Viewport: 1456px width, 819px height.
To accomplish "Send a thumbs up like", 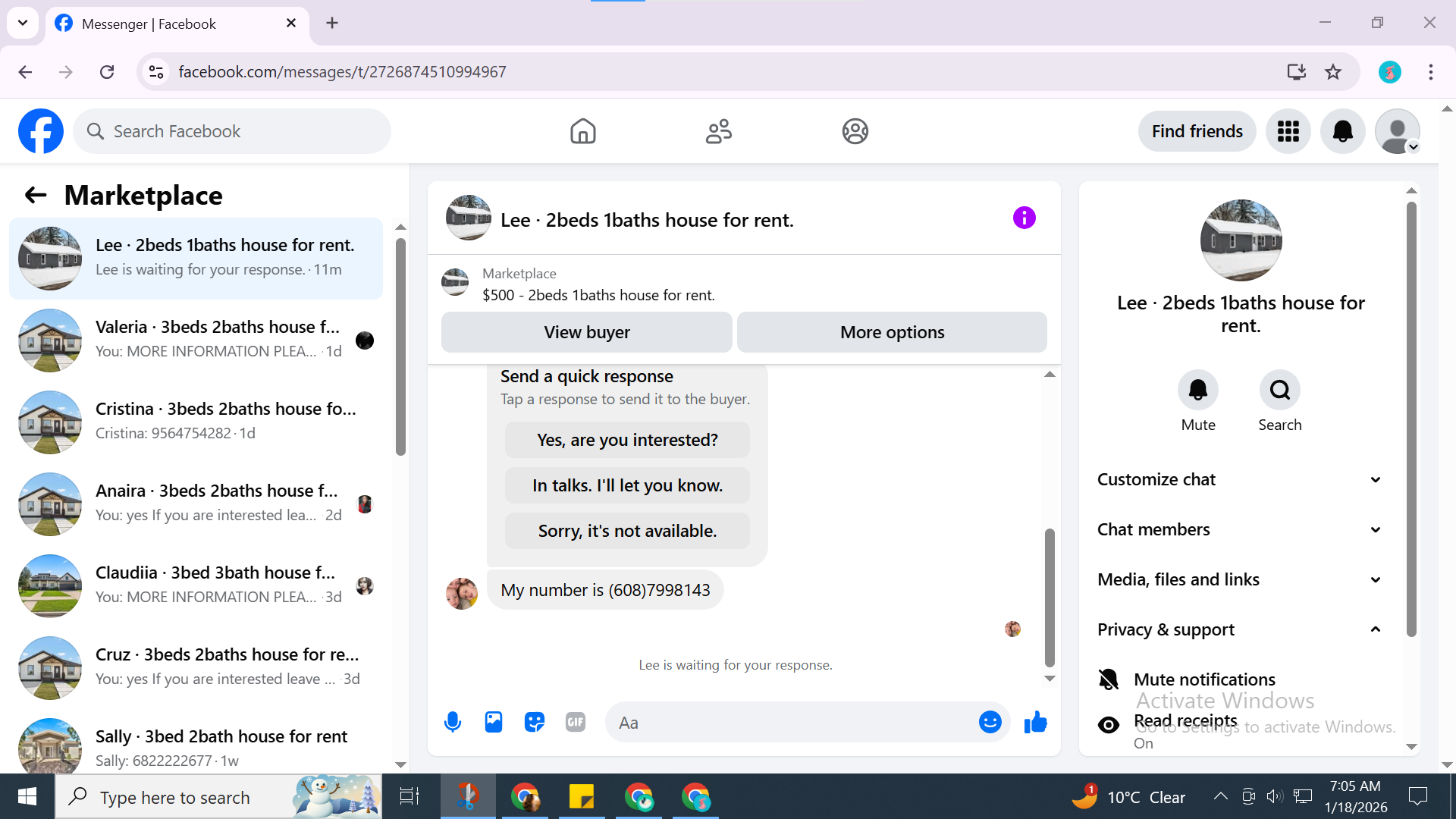I will (x=1035, y=722).
